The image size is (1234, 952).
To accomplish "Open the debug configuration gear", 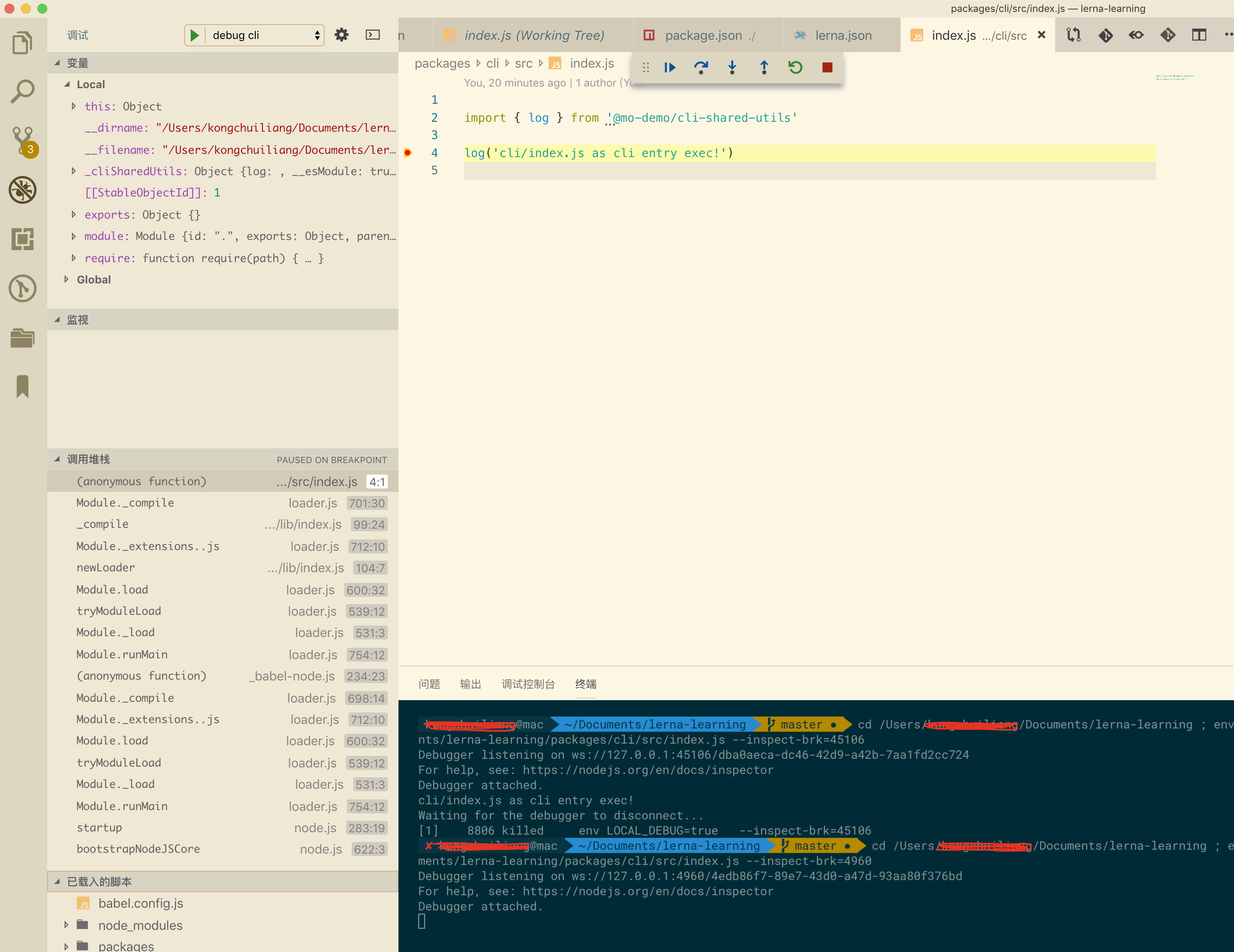I will (341, 35).
